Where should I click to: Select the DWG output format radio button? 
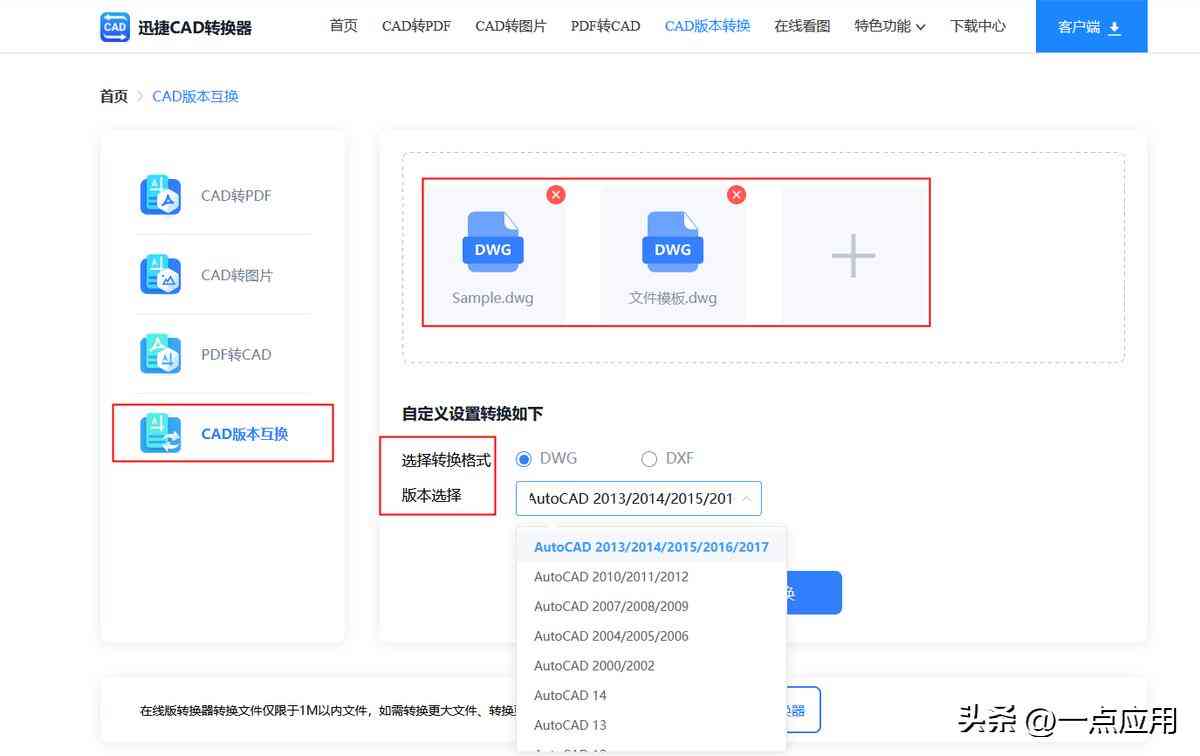pyautogui.click(x=524, y=458)
